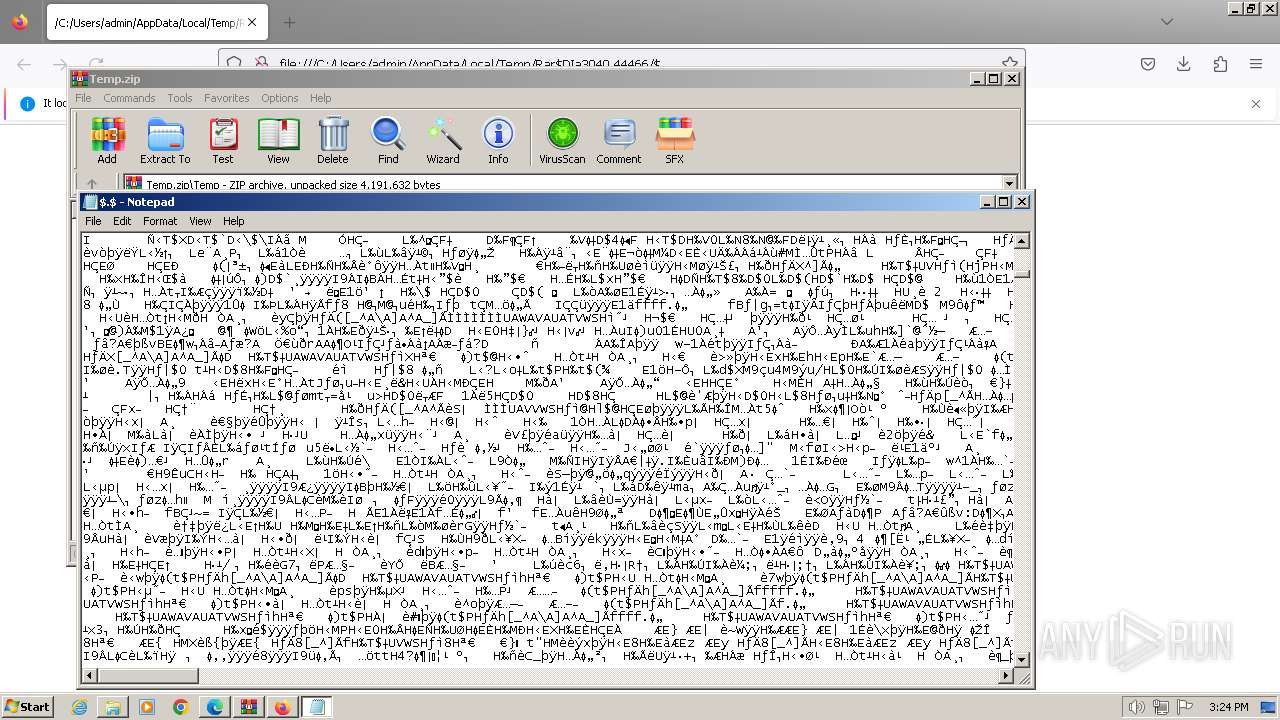The image size is (1280, 720).
Task: Run the Test archive tool
Action: pos(223,140)
